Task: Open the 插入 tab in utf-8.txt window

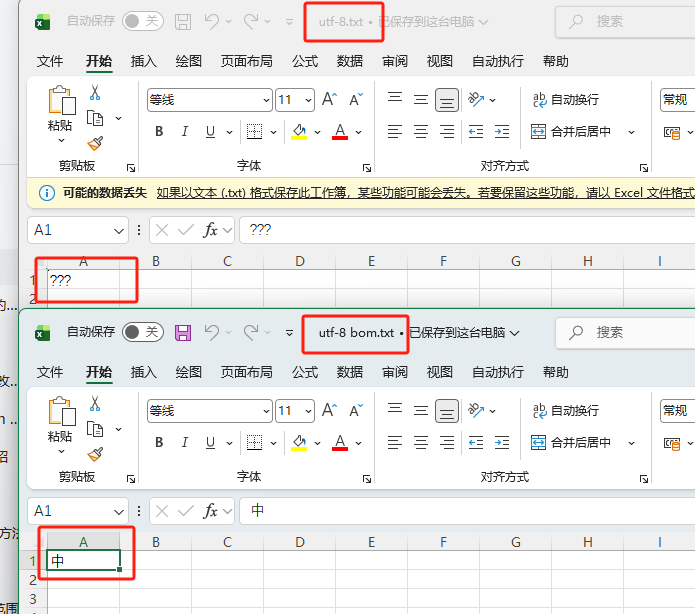Action: [x=144, y=61]
